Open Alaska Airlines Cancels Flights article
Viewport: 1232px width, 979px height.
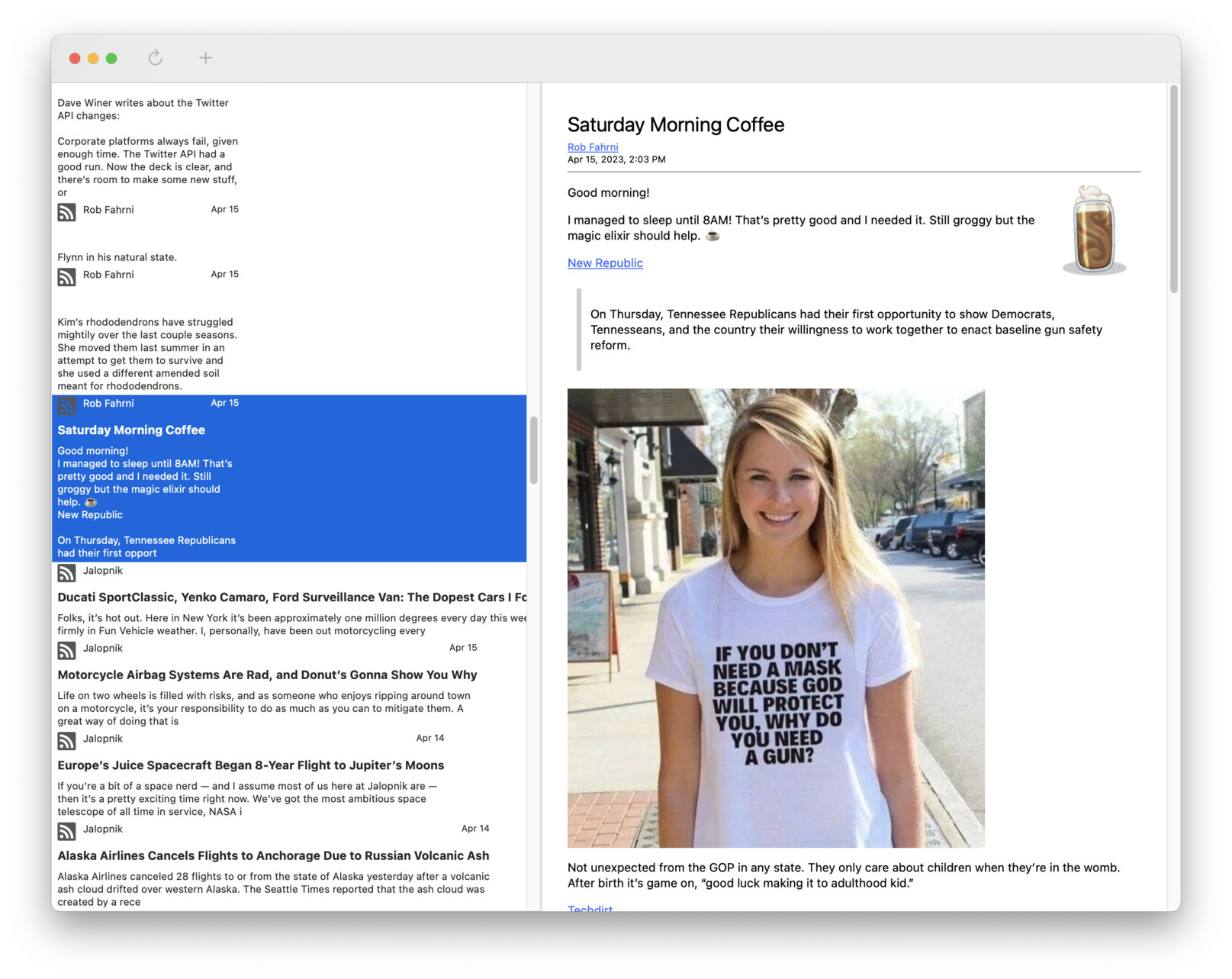click(273, 856)
